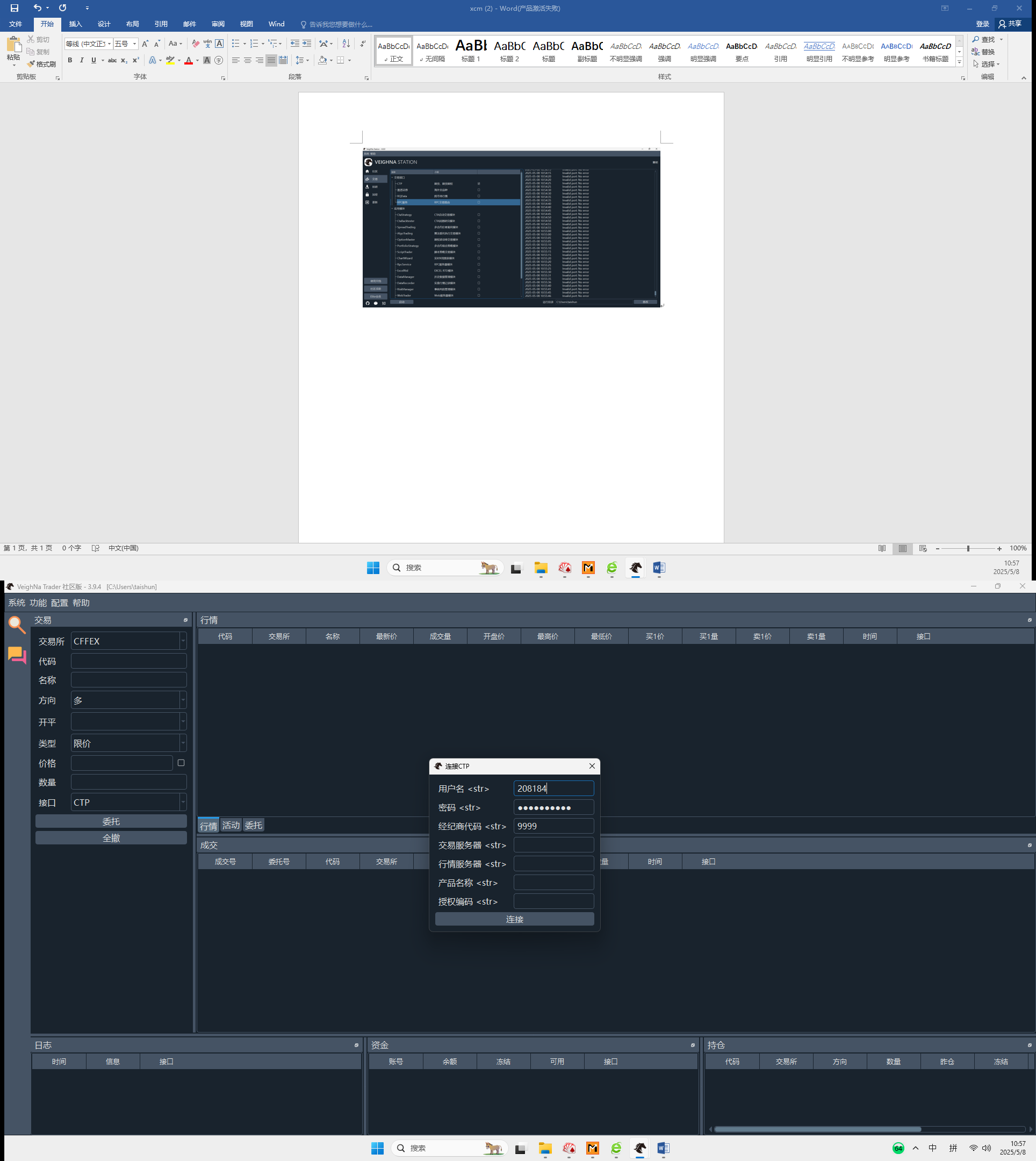Align text left in Word
Image resolution: width=1036 pixels, height=1161 pixels.
pos(236,60)
